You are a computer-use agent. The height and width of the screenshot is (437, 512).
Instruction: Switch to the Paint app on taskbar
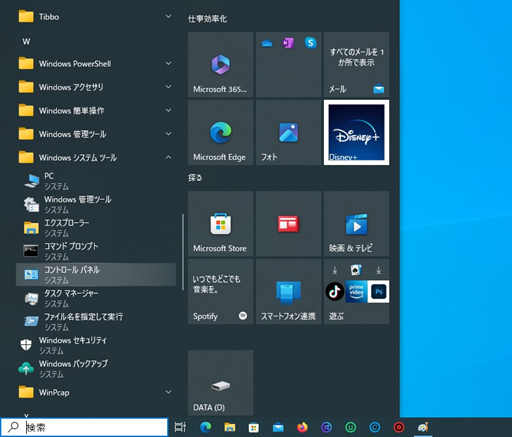click(423, 427)
